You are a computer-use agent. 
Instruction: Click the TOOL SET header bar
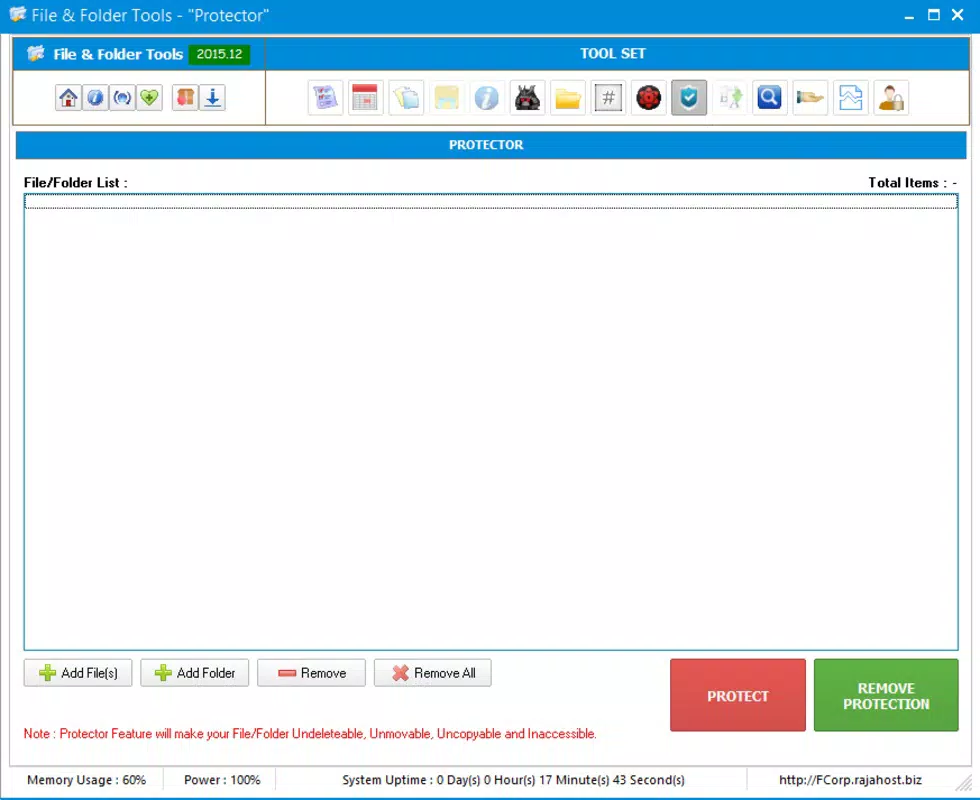616,54
